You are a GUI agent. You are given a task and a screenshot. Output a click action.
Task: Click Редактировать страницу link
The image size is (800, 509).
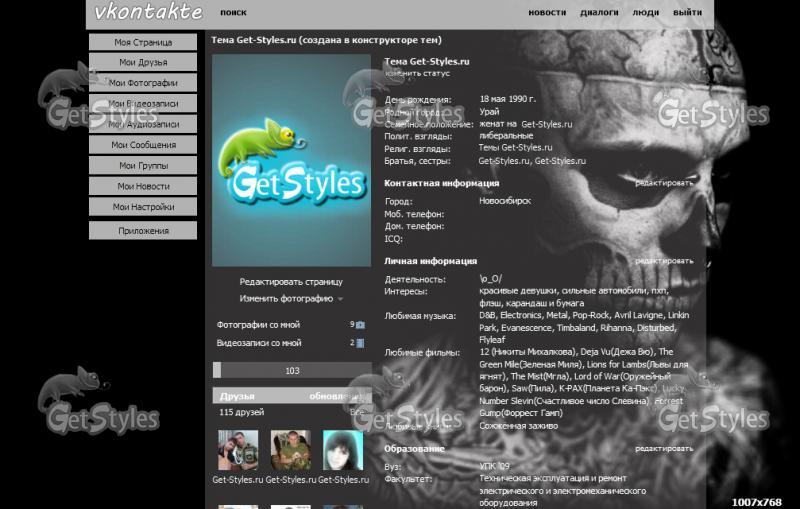[x=291, y=282]
